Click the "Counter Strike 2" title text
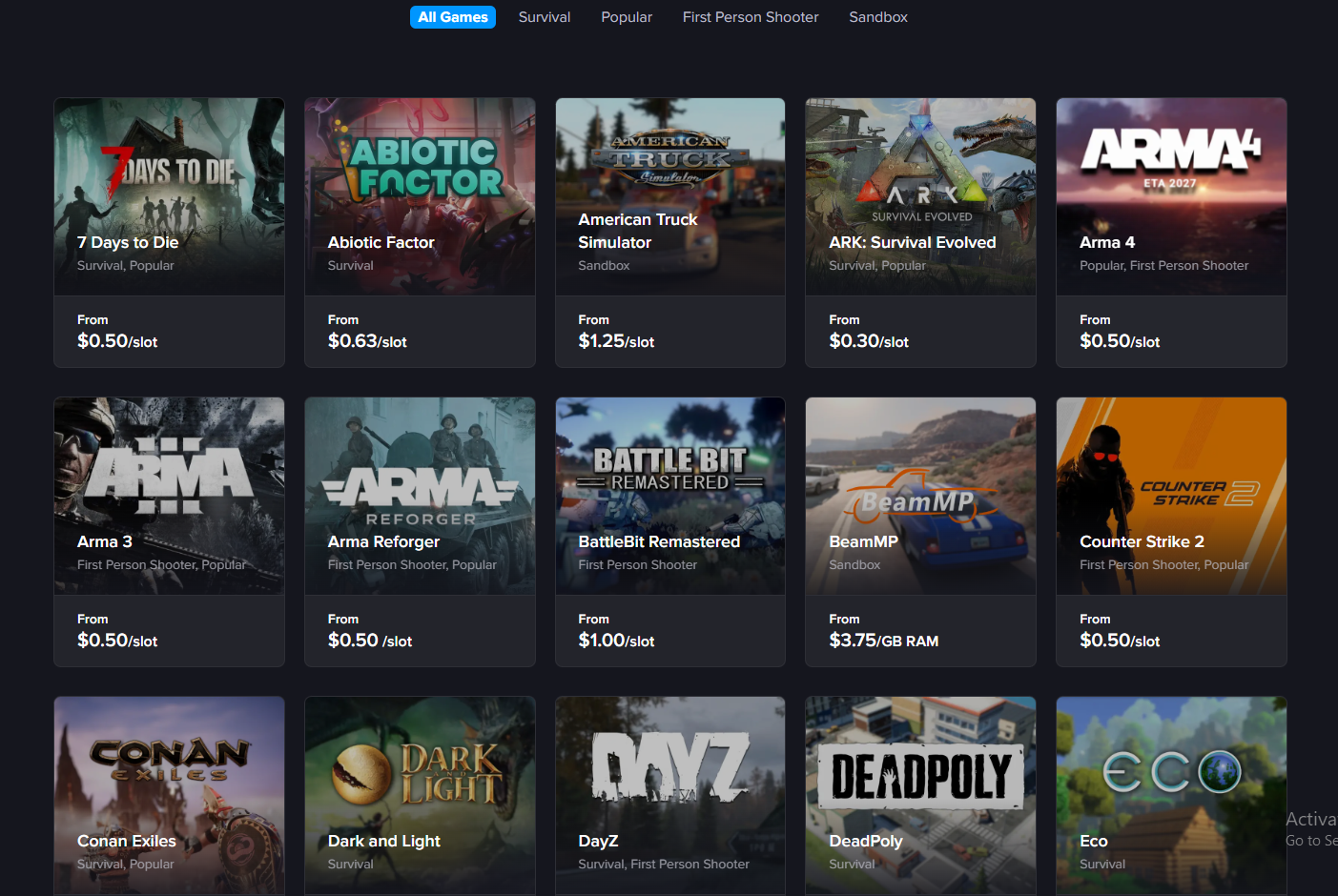 tap(1142, 541)
